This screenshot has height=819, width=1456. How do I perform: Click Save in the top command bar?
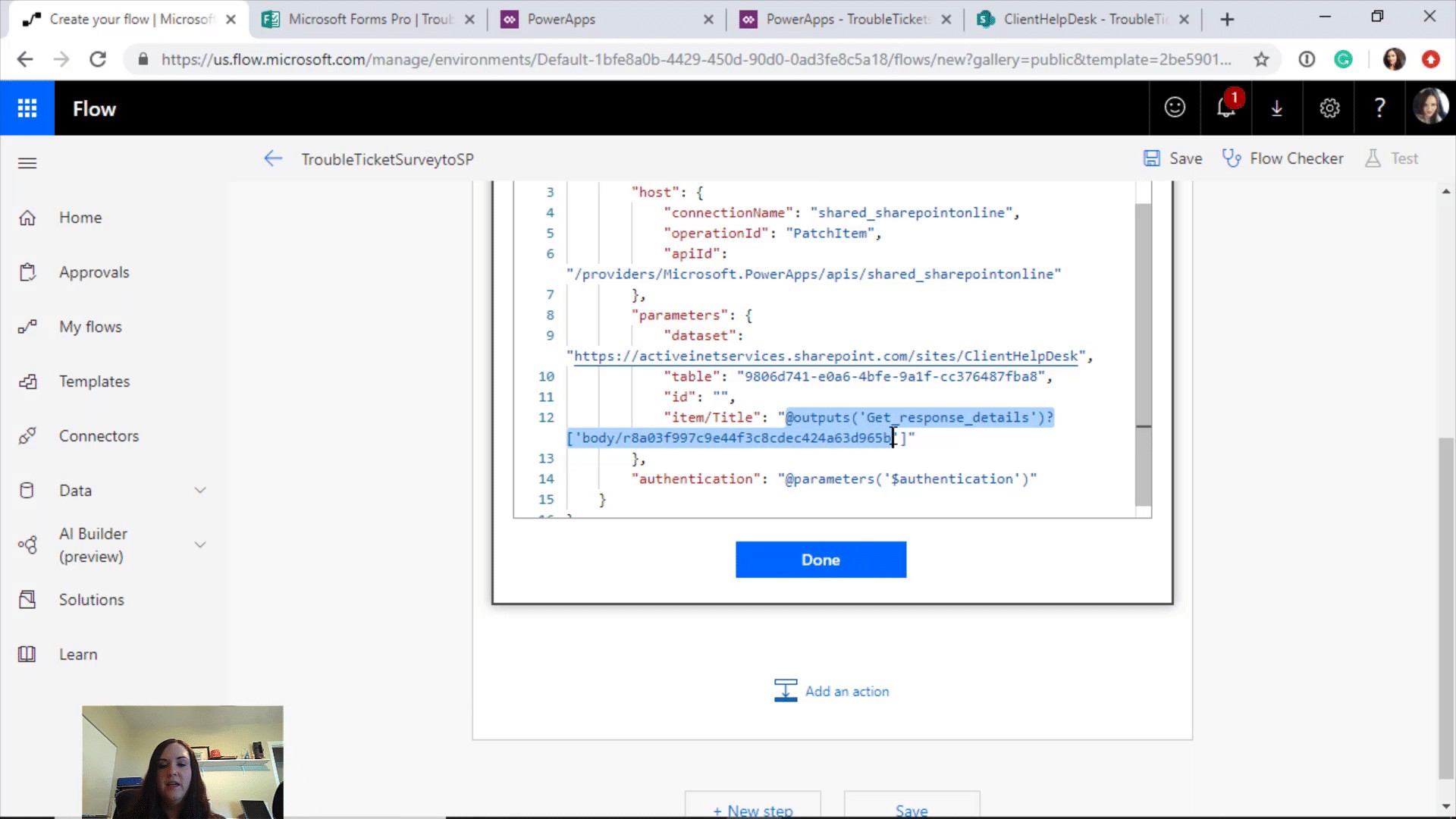click(x=1172, y=158)
